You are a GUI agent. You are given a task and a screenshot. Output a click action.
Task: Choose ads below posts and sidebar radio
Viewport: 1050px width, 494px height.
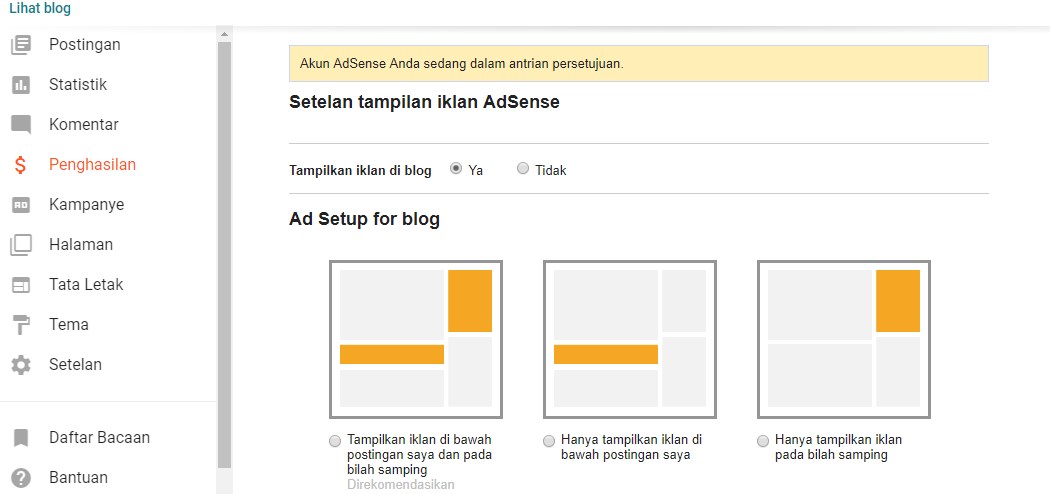[335, 441]
